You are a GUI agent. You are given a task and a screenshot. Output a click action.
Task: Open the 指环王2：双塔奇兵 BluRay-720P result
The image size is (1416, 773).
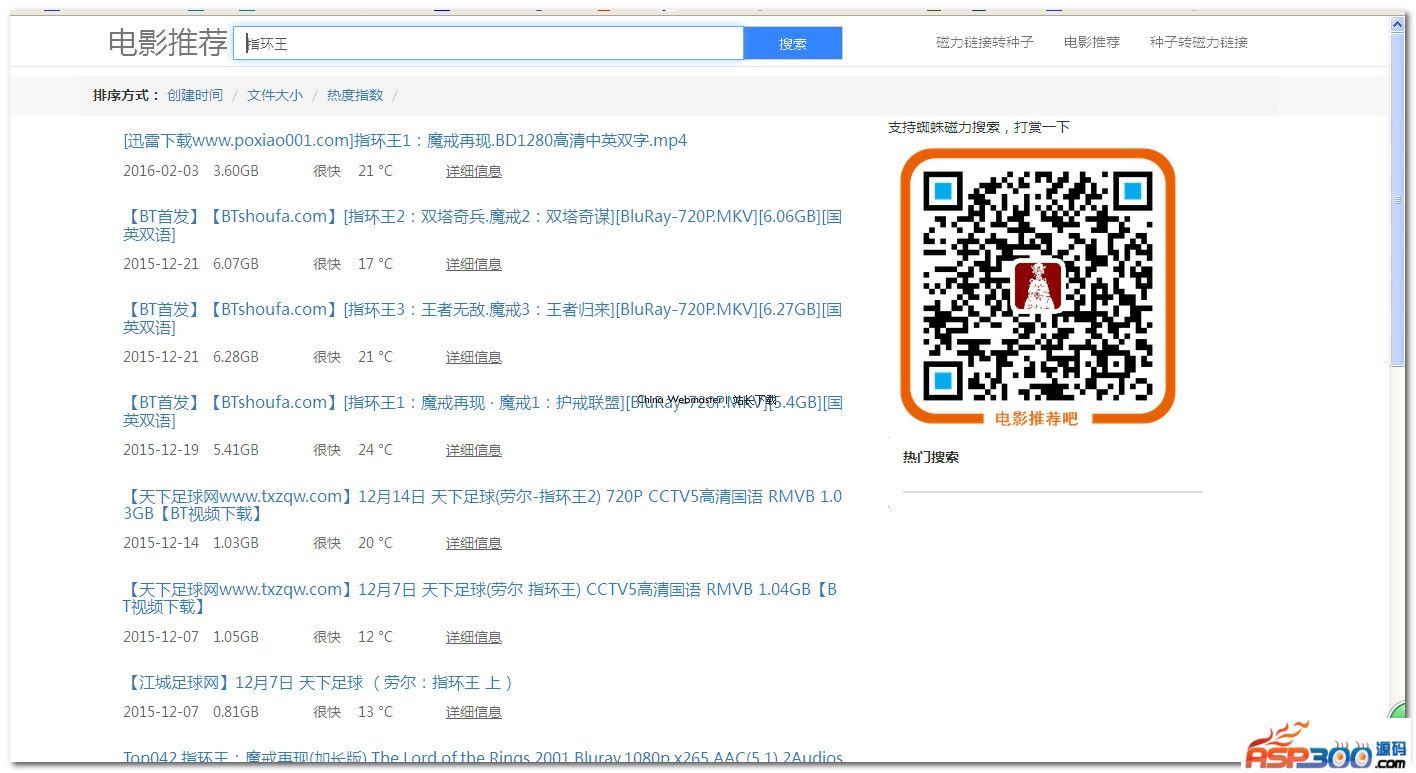click(x=482, y=225)
